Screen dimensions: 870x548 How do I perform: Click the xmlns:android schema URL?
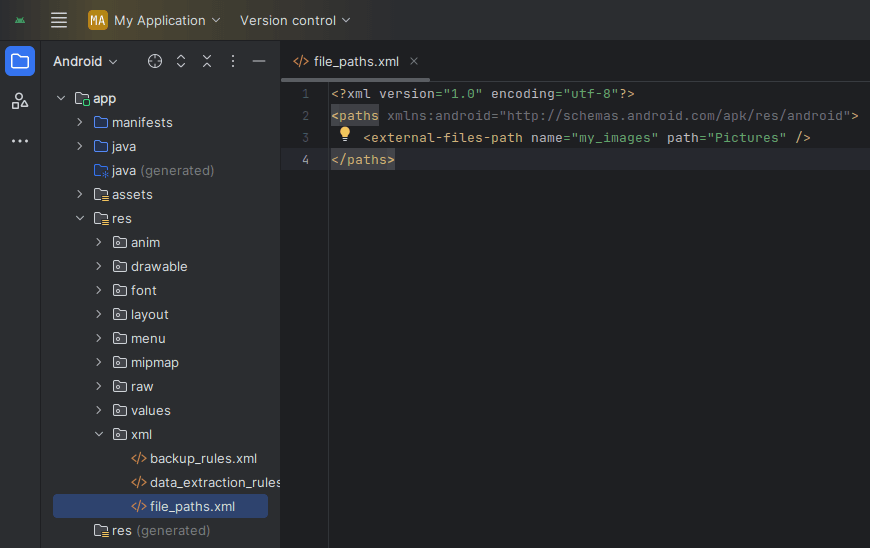click(x=675, y=116)
